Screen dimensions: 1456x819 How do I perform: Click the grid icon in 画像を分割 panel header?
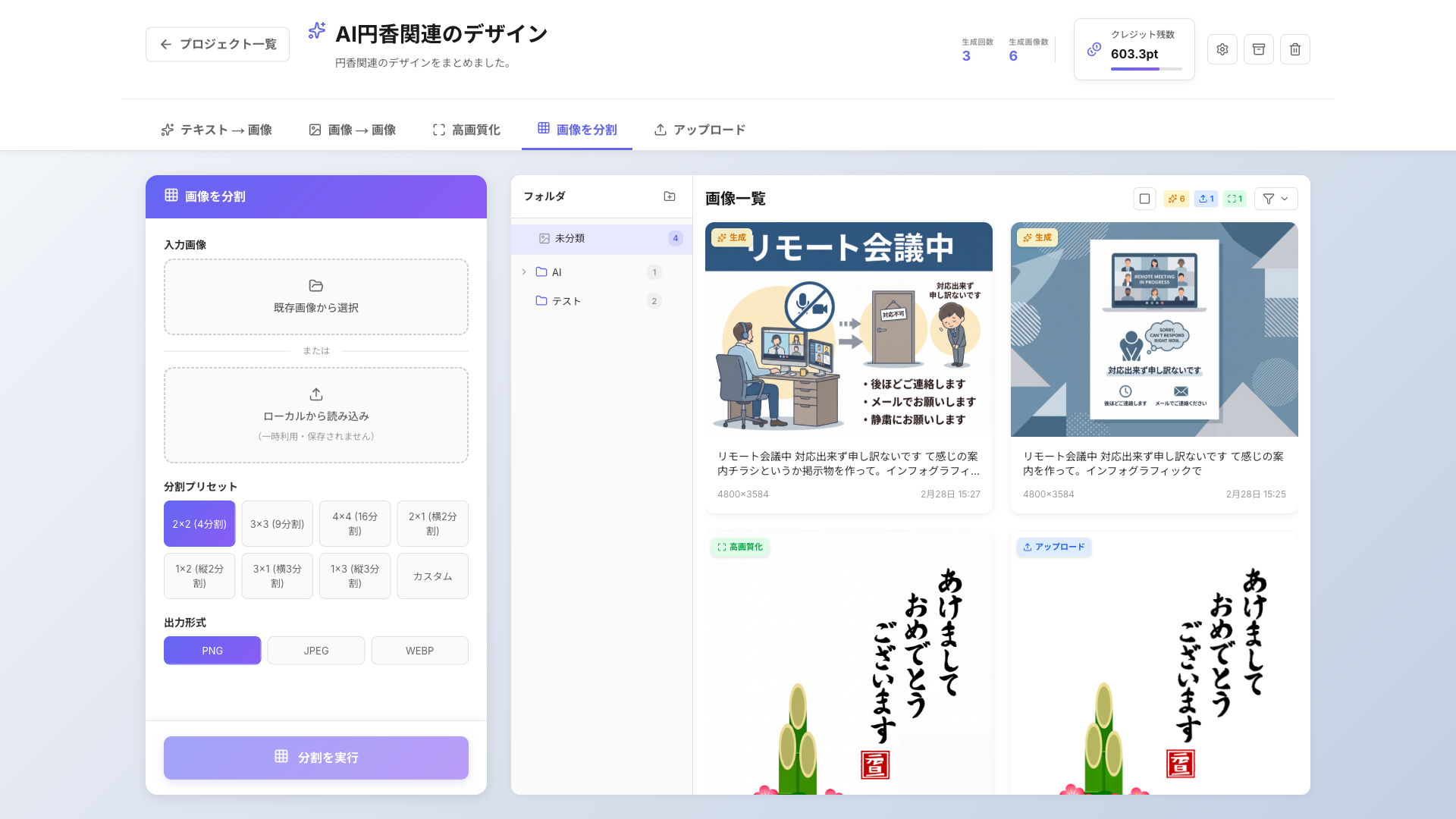coord(171,196)
